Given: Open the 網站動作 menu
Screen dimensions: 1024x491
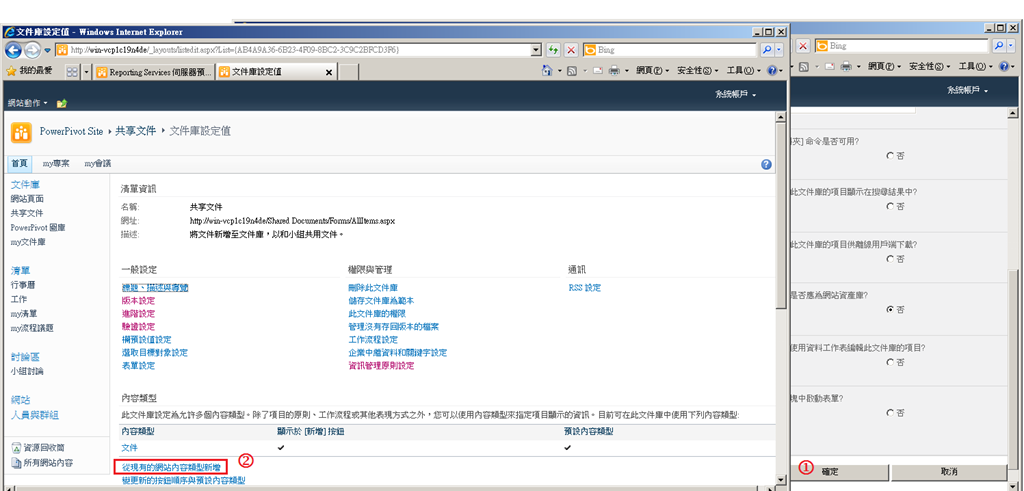Looking at the screenshot, I should coord(27,103).
